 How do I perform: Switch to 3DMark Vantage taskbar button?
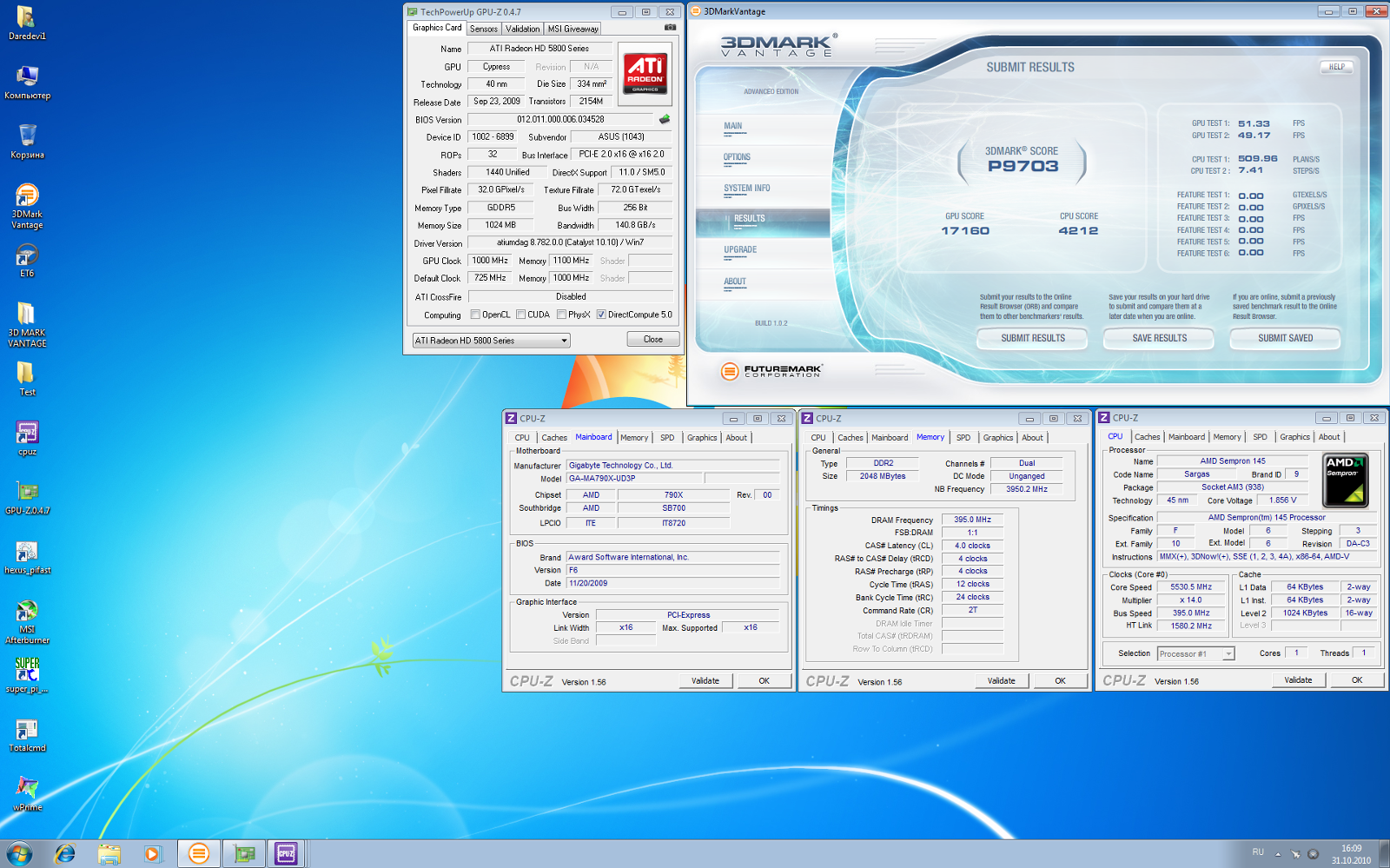coord(199,854)
